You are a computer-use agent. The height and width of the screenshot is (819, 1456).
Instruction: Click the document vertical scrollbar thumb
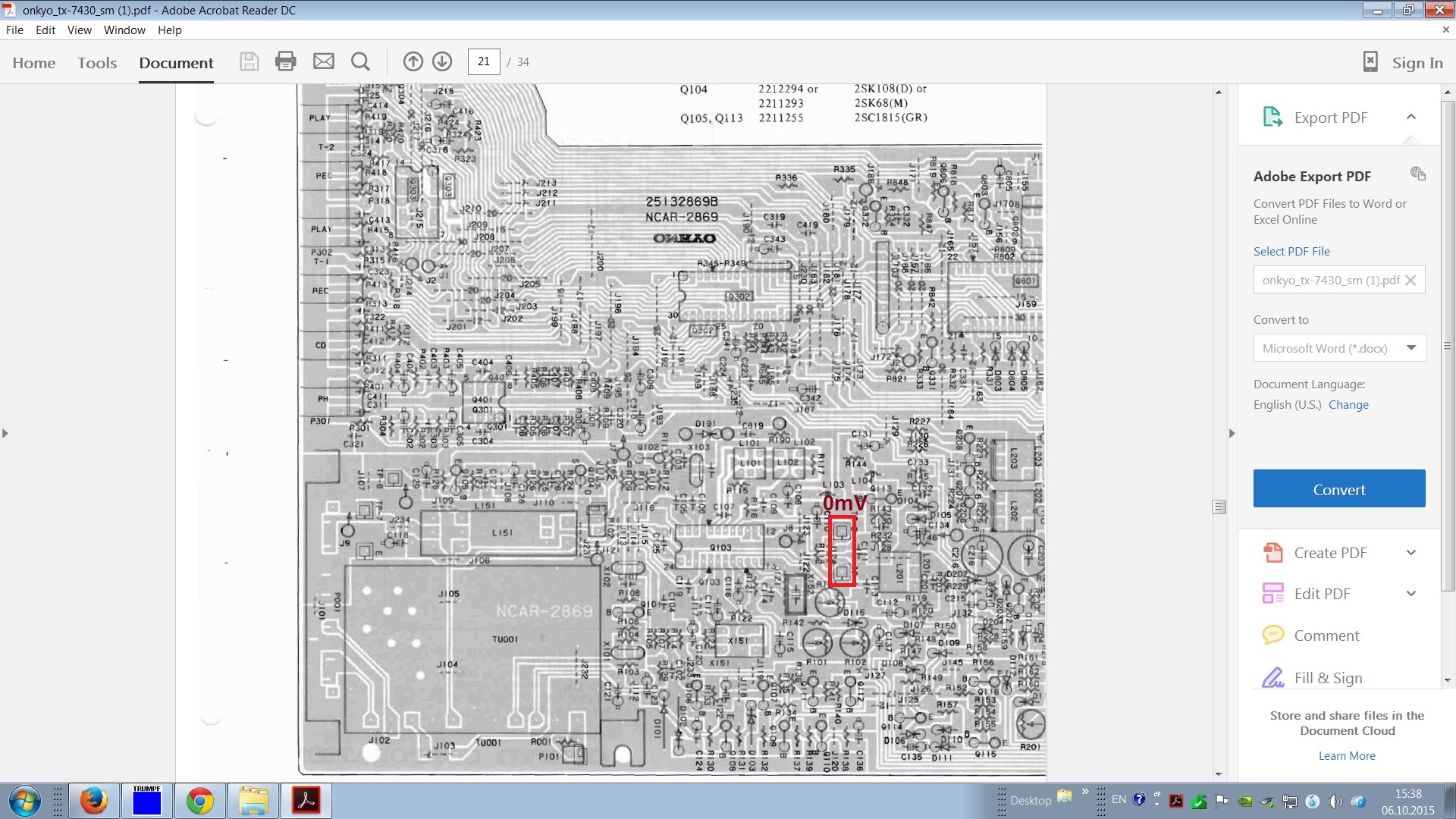pos(1219,507)
